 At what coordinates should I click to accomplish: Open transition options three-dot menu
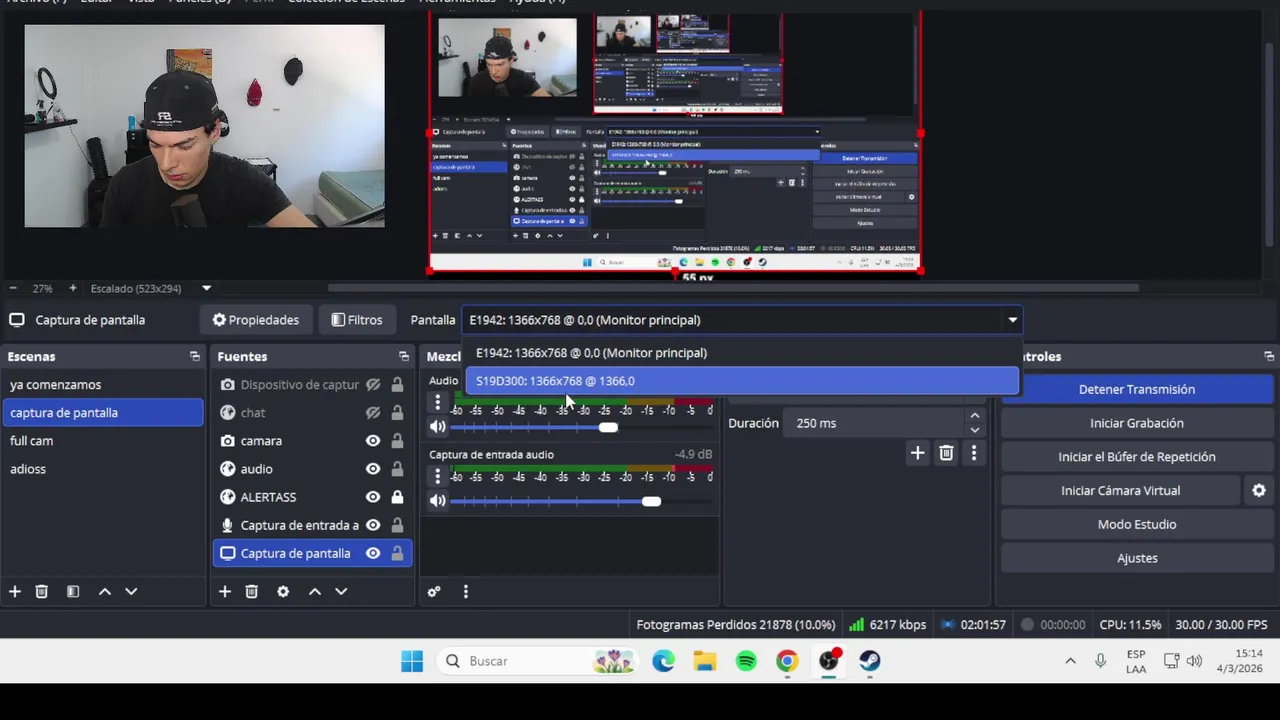tap(974, 453)
